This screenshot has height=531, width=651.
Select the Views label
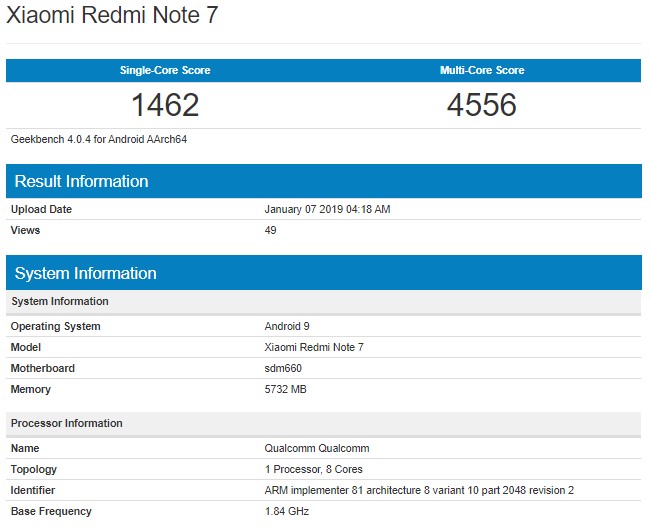pyautogui.click(x=25, y=230)
